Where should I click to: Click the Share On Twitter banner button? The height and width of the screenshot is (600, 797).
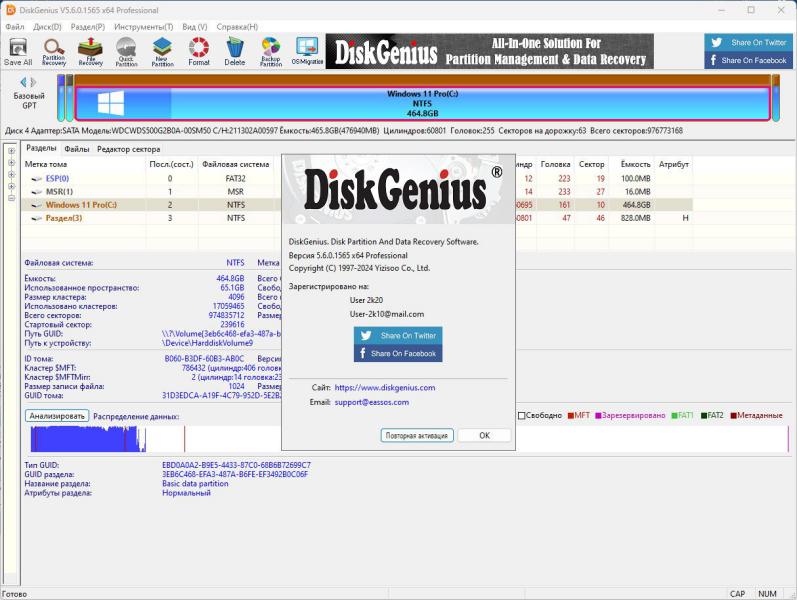(750, 43)
